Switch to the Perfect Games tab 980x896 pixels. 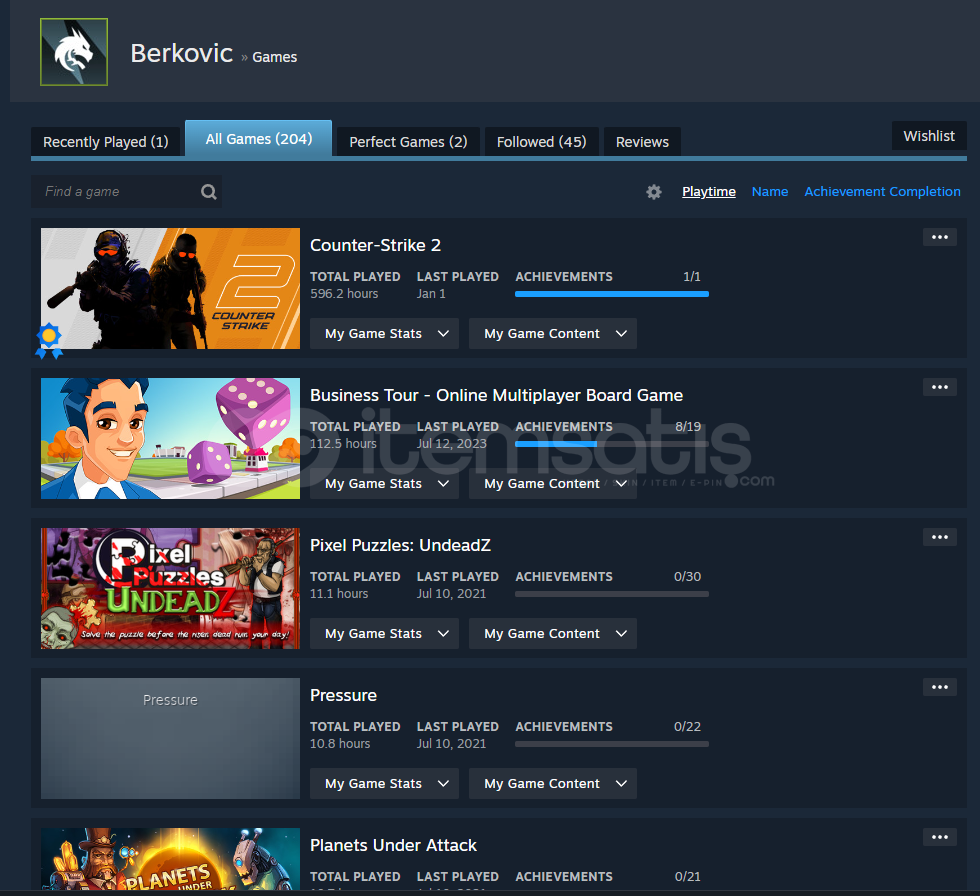[408, 142]
